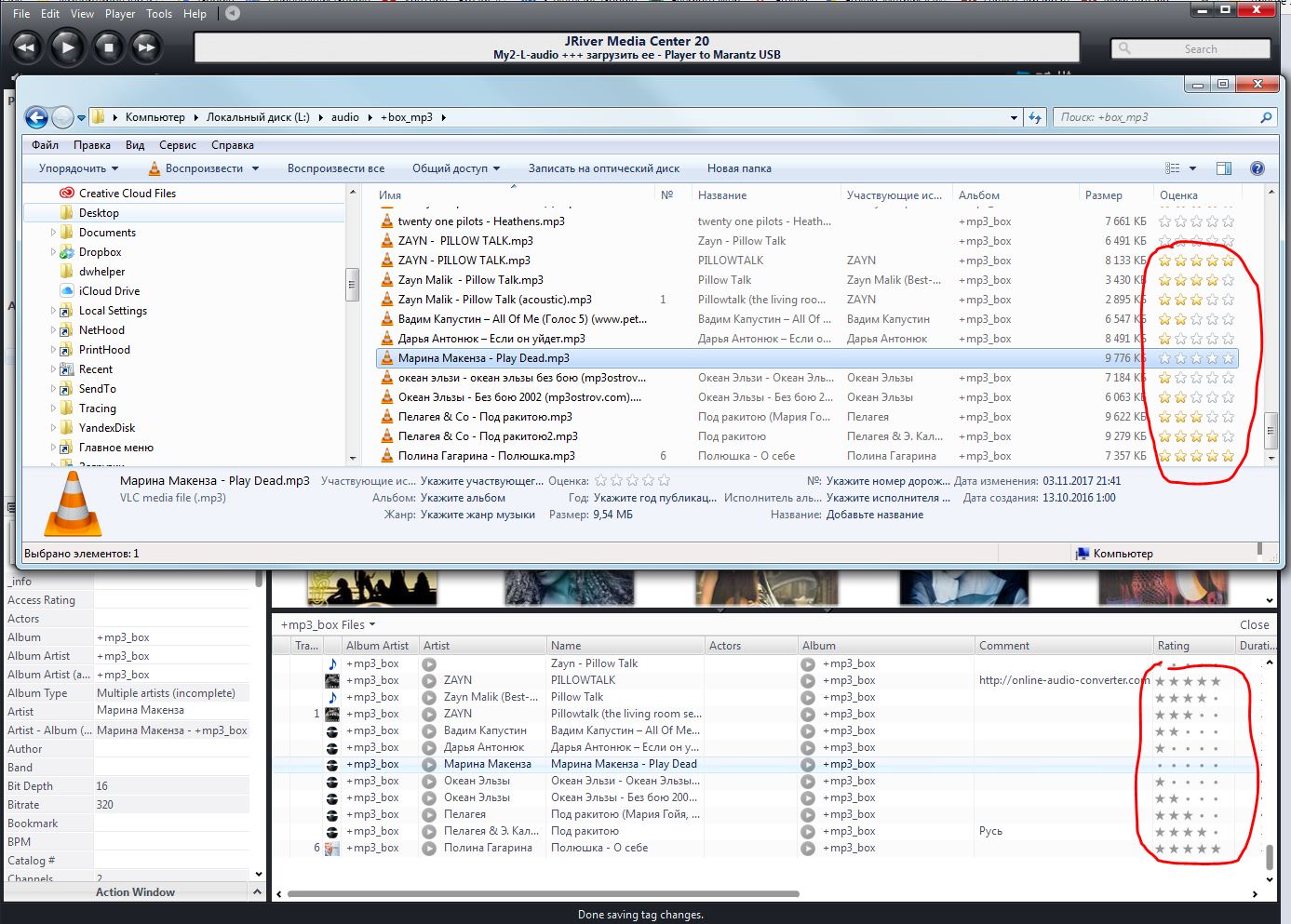Click the Новая папка button

739,168
